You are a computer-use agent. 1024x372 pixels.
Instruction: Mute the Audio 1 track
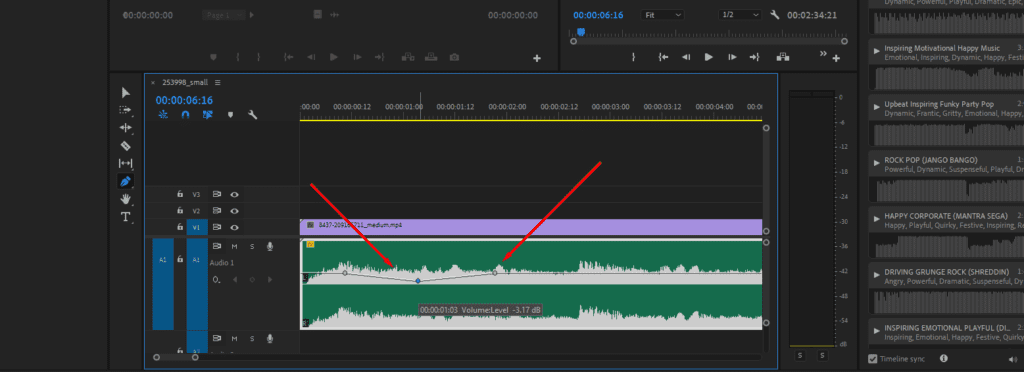pos(234,247)
